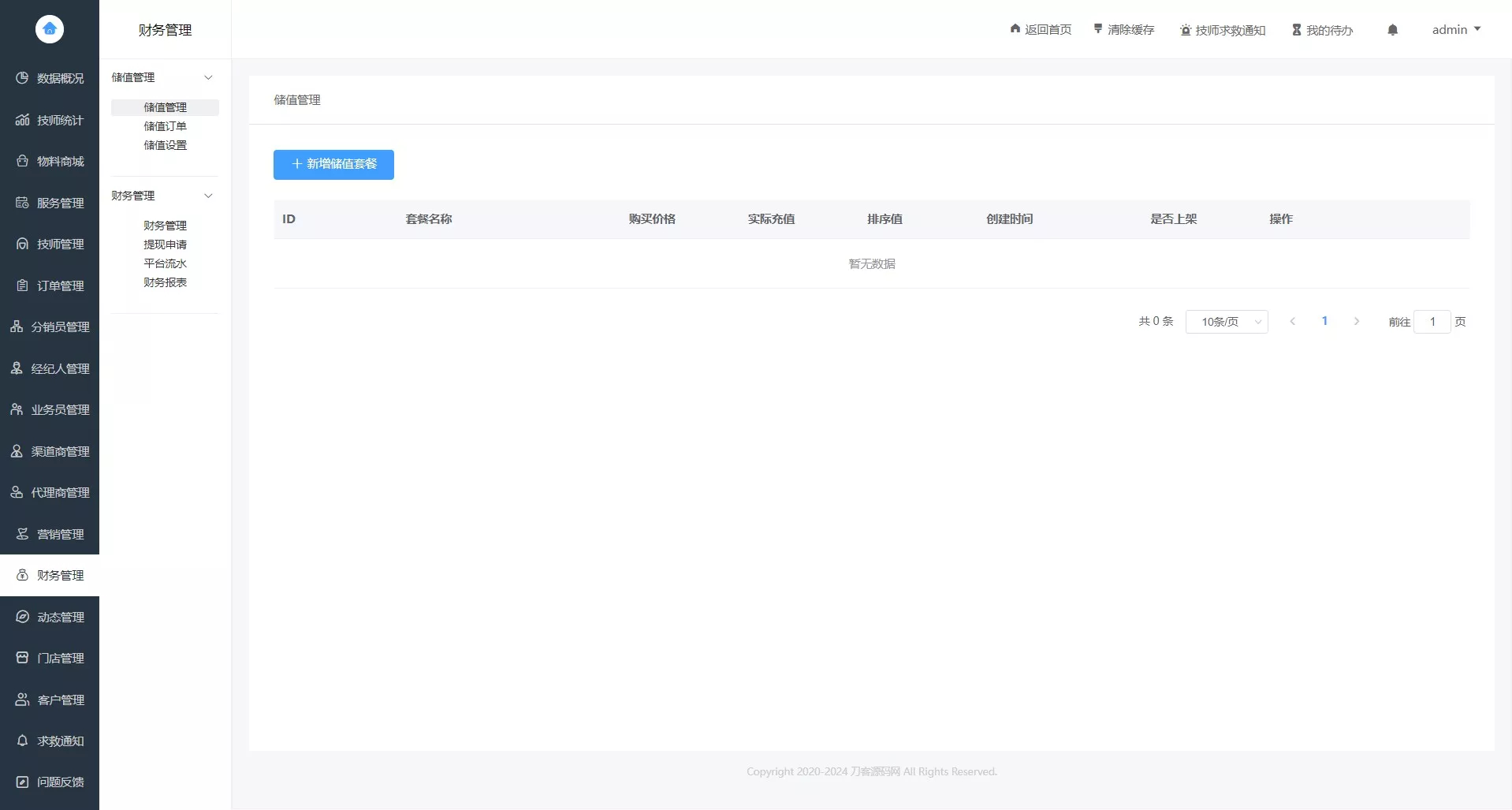Click the 数据概况 pie chart icon

tap(22, 78)
